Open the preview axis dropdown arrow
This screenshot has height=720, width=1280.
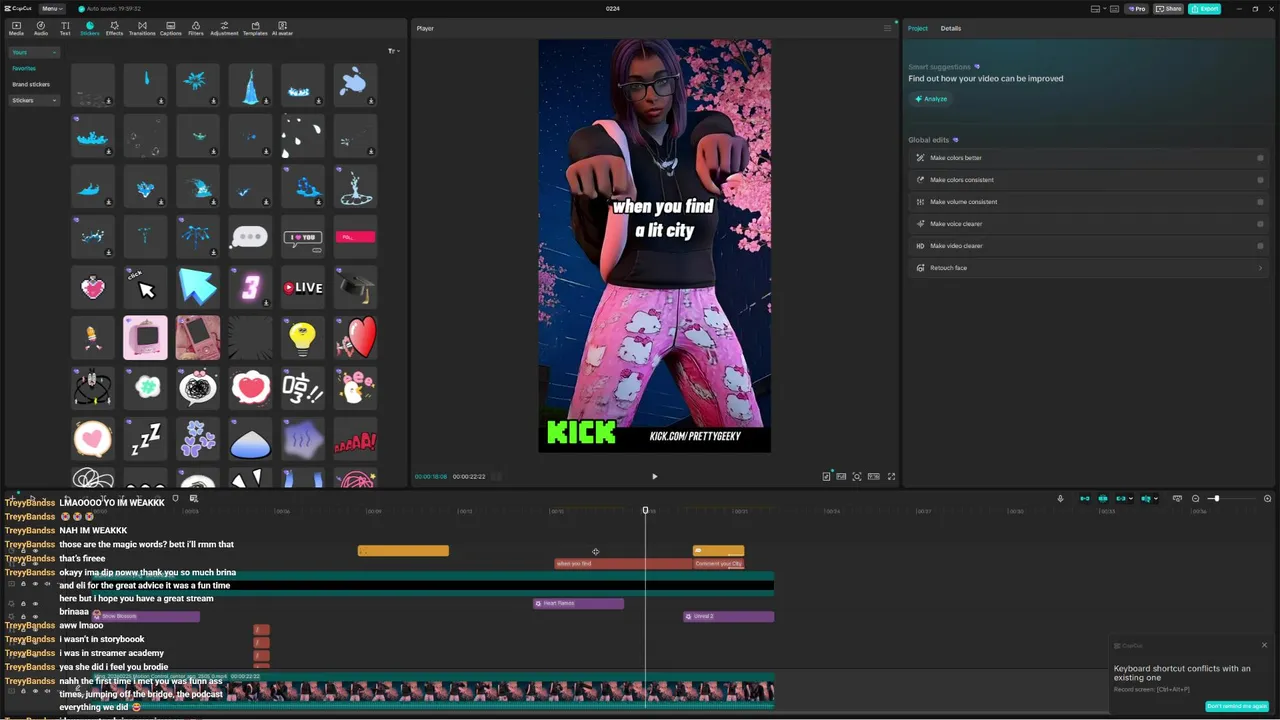[1157, 498]
